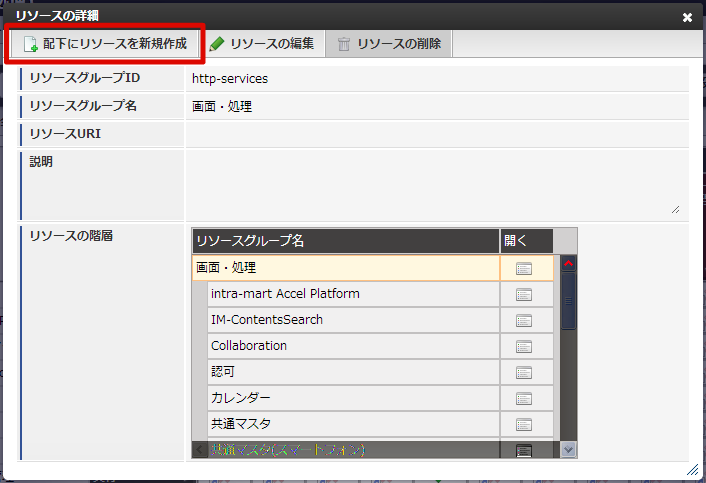Select 画面・処理 in the resource hierarchy

click(x=226, y=268)
